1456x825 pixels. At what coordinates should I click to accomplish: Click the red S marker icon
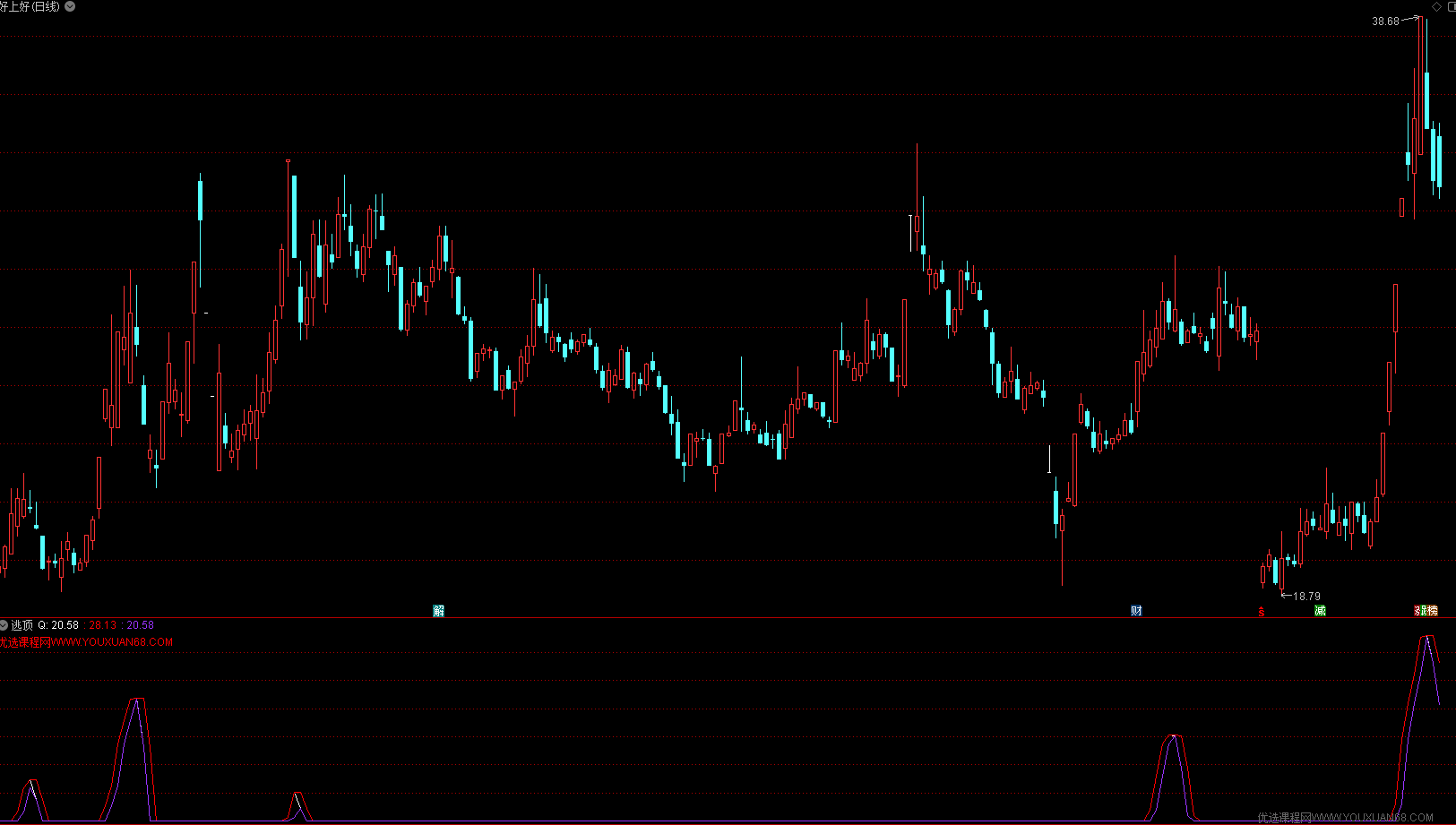[1262, 612]
